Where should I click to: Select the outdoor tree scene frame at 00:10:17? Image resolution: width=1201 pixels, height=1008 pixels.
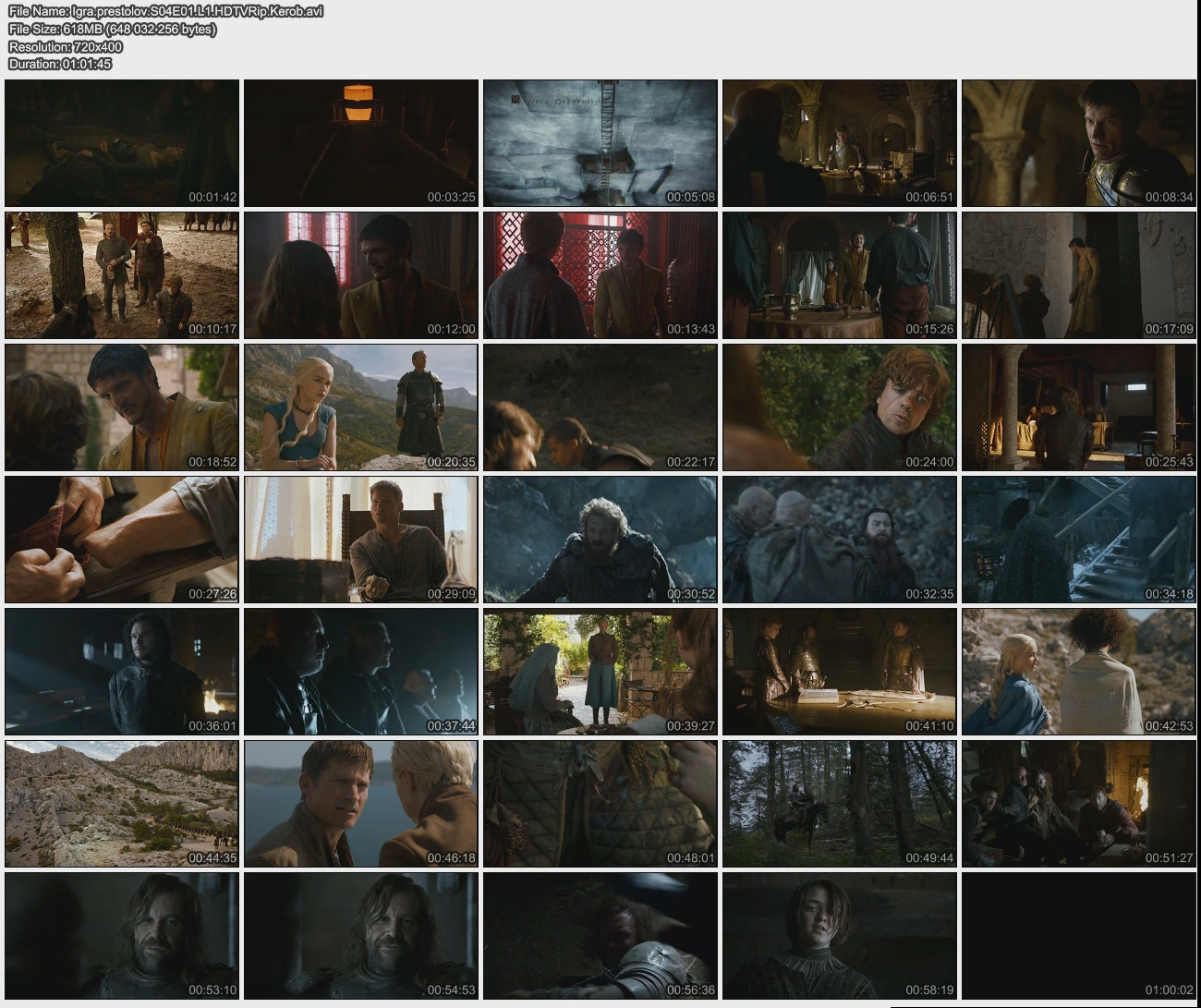pyautogui.click(x=122, y=275)
